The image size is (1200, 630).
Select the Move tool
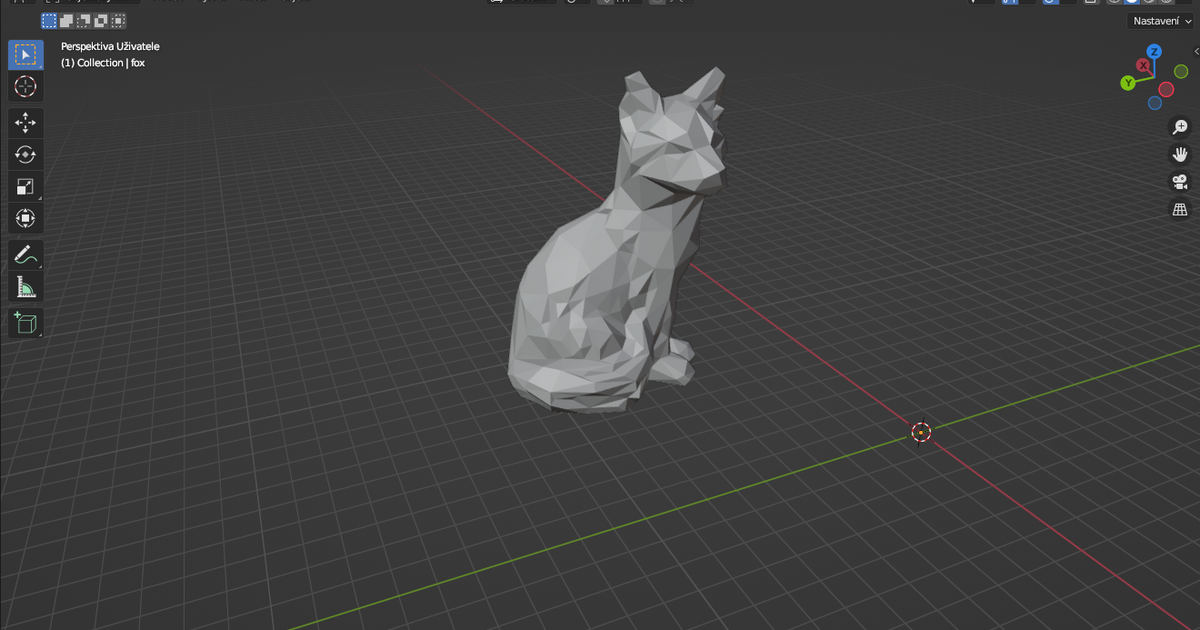tap(25, 122)
